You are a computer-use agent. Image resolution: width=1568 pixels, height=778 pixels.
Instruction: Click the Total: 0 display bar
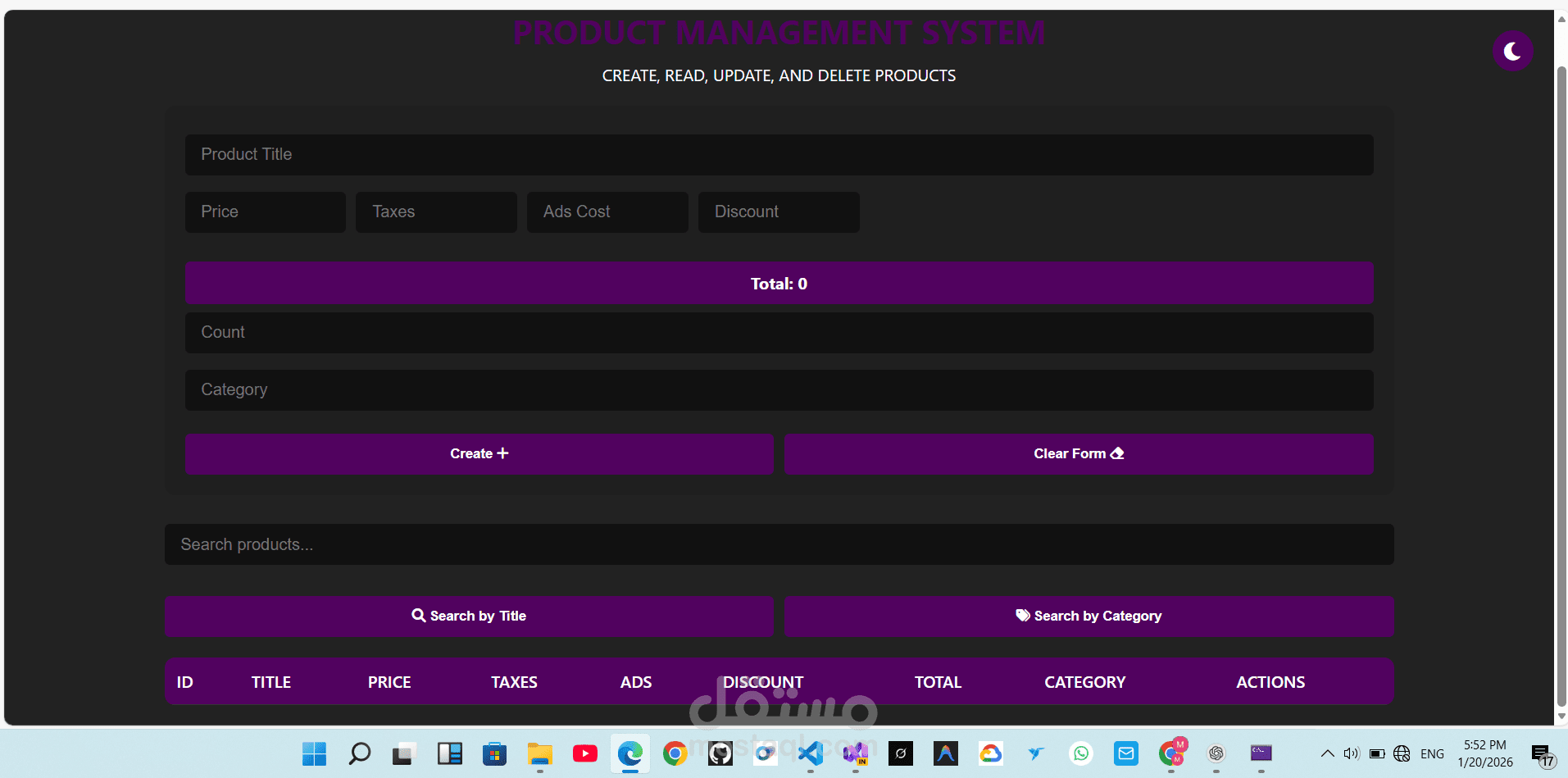coord(779,284)
